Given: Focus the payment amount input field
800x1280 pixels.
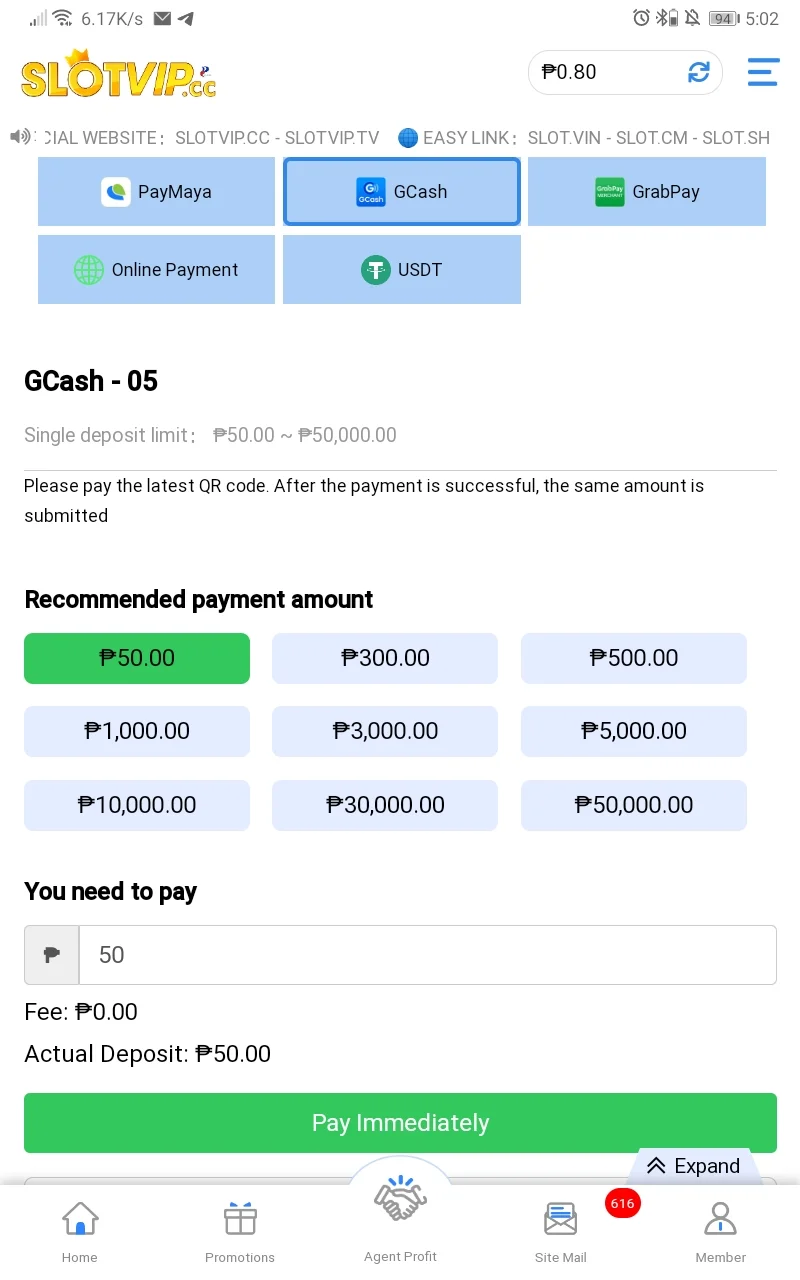Looking at the screenshot, I should [427, 955].
